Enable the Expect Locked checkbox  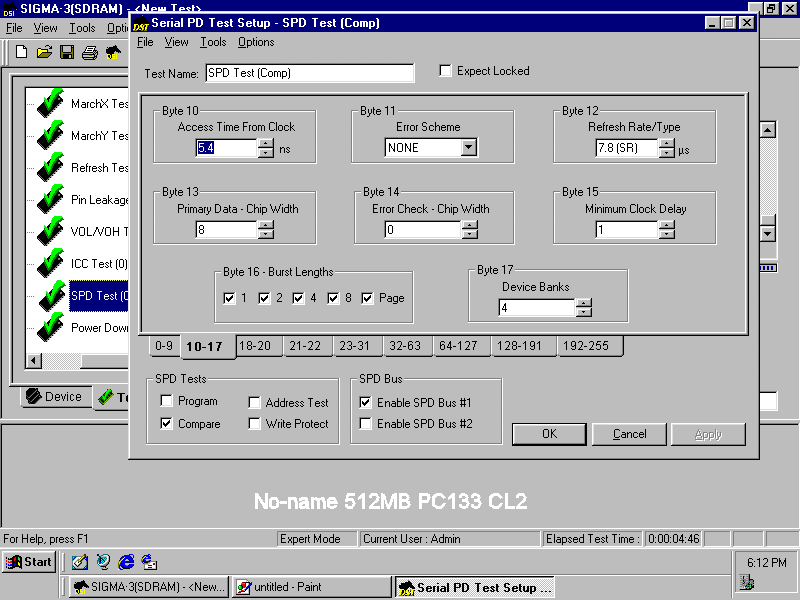coord(446,70)
